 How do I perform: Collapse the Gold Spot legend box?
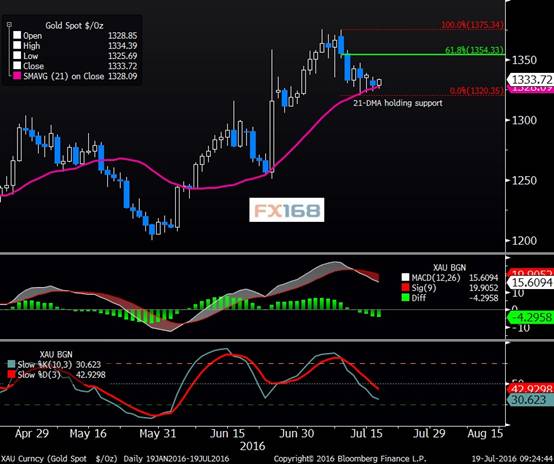click(9, 25)
